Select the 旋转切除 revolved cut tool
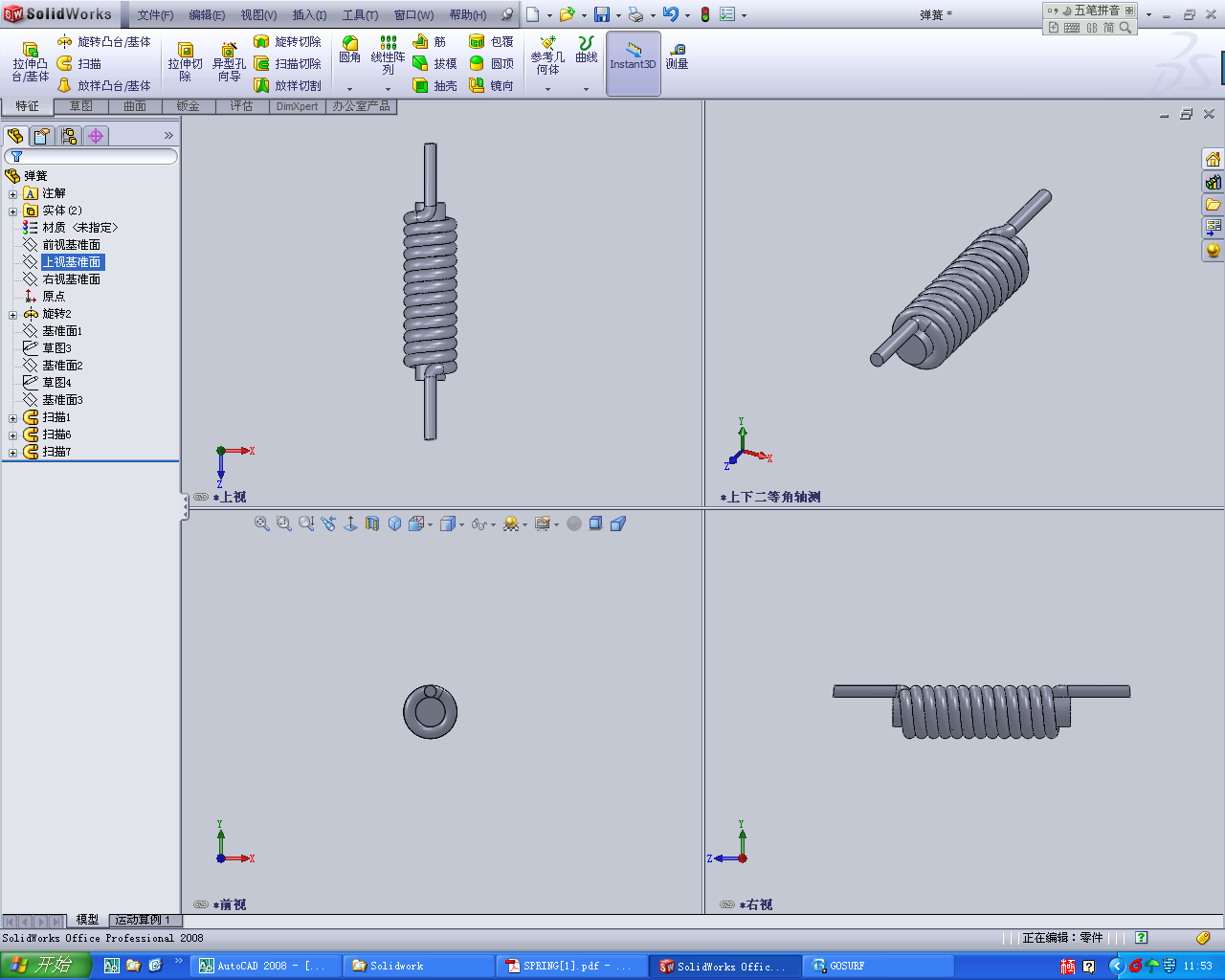1225x980 pixels. (288, 41)
